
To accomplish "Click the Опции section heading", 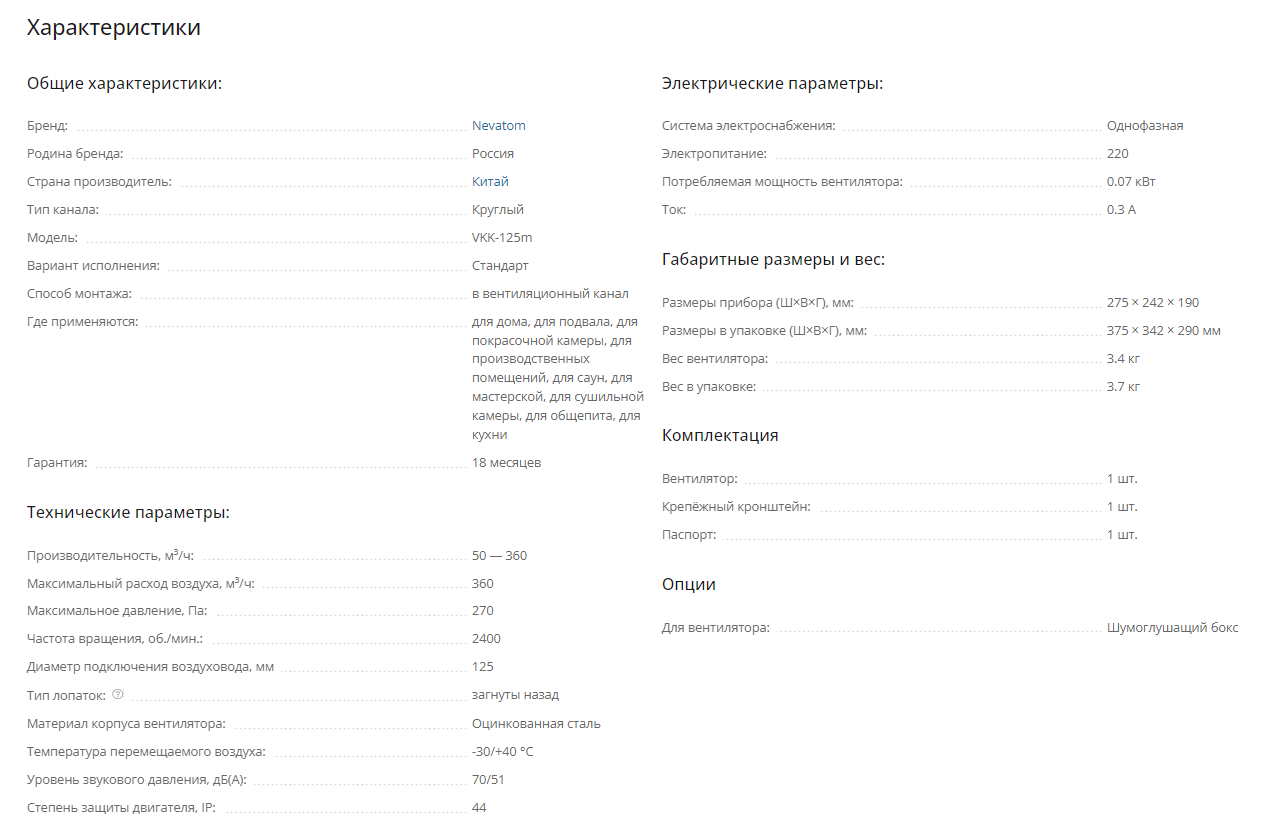I will pos(689,585).
